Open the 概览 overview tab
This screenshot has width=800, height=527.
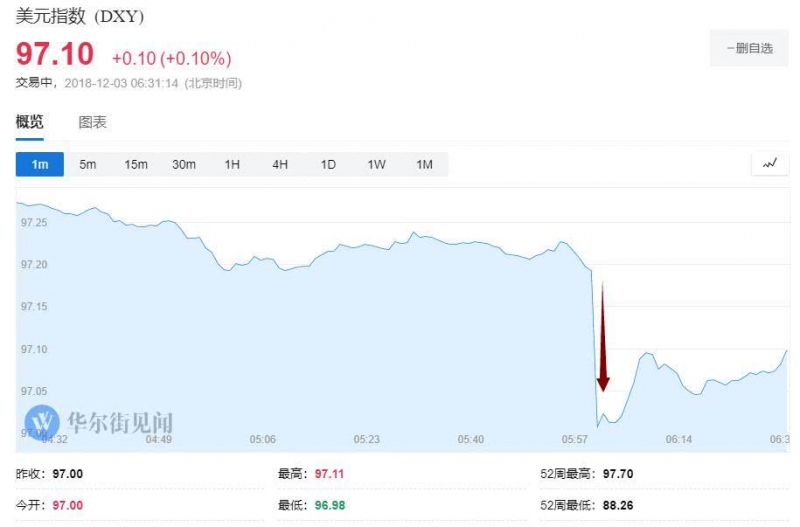(x=30, y=122)
